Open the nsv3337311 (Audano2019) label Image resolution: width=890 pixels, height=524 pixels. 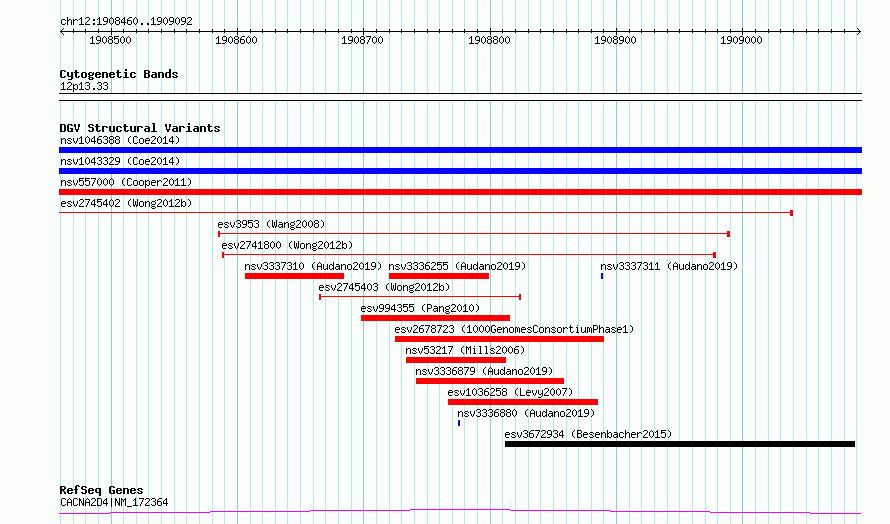tap(669, 266)
